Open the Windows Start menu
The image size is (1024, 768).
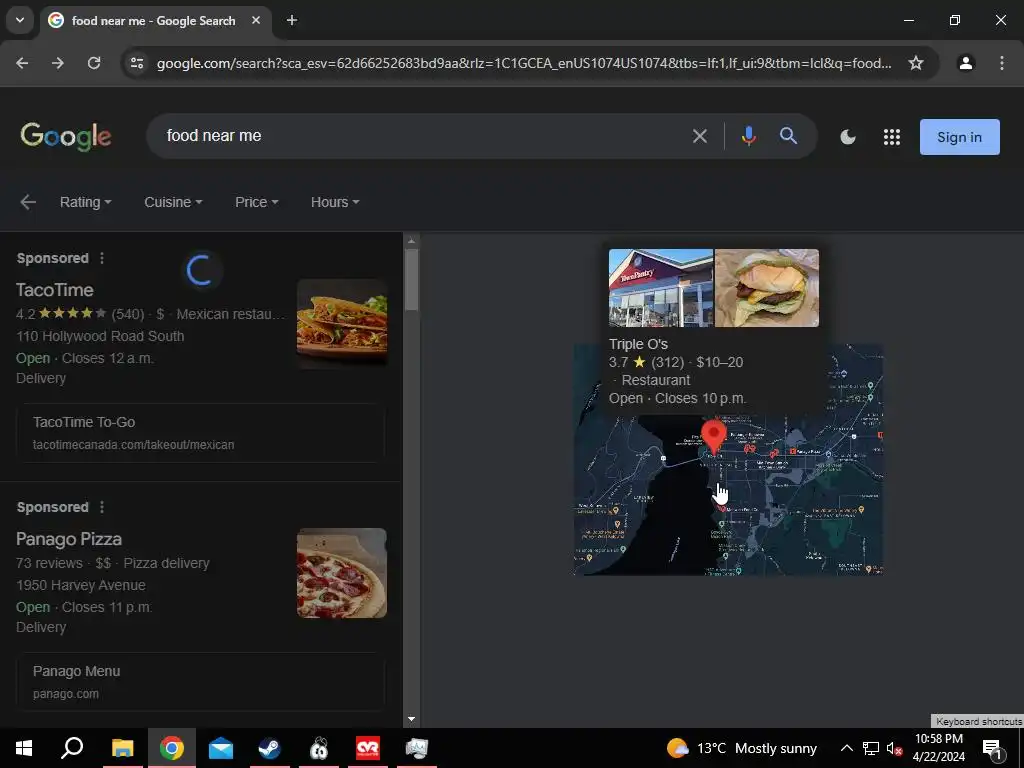pos(24,748)
